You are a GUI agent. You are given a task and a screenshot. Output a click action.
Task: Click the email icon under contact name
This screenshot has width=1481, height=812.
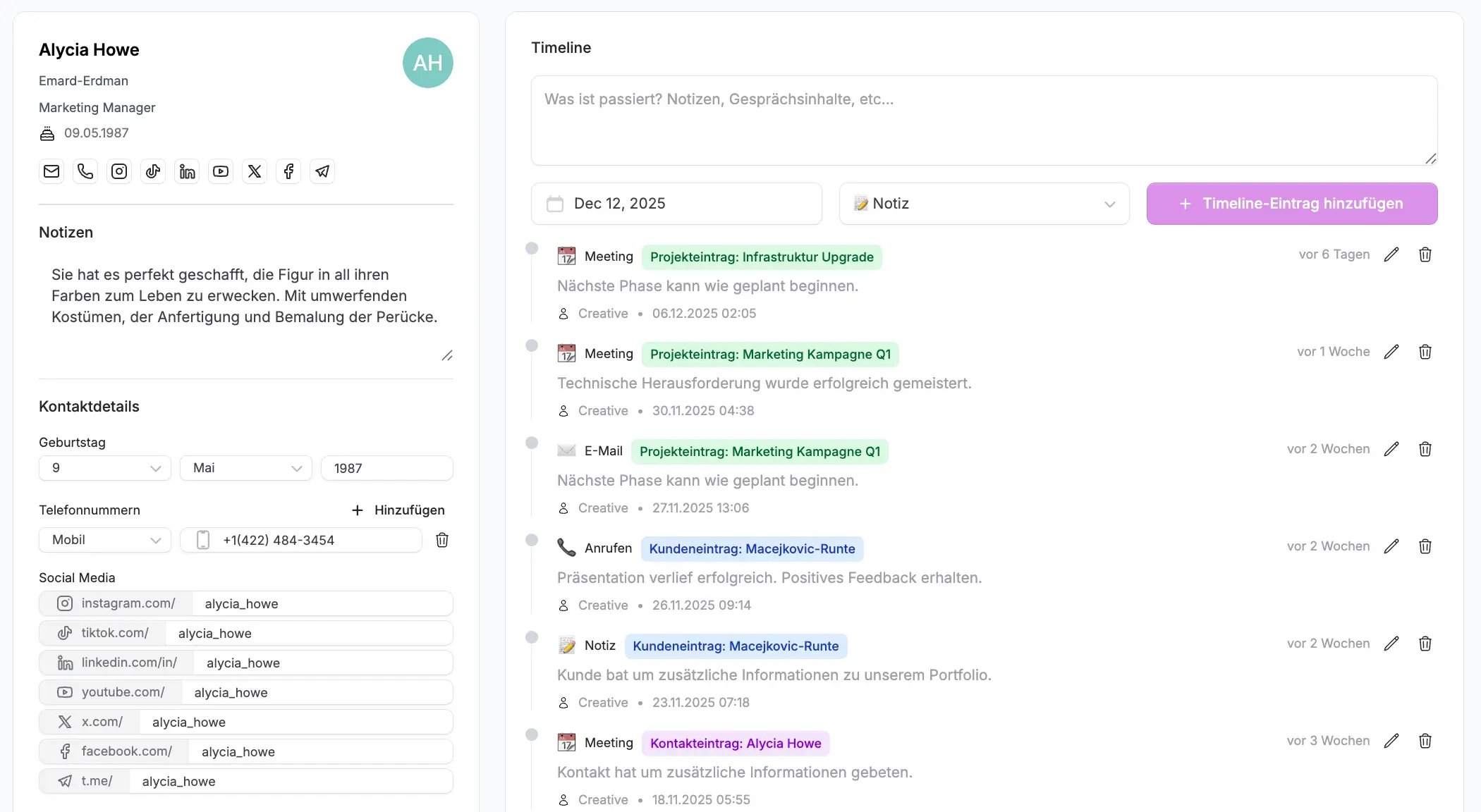click(x=51, y=171)
